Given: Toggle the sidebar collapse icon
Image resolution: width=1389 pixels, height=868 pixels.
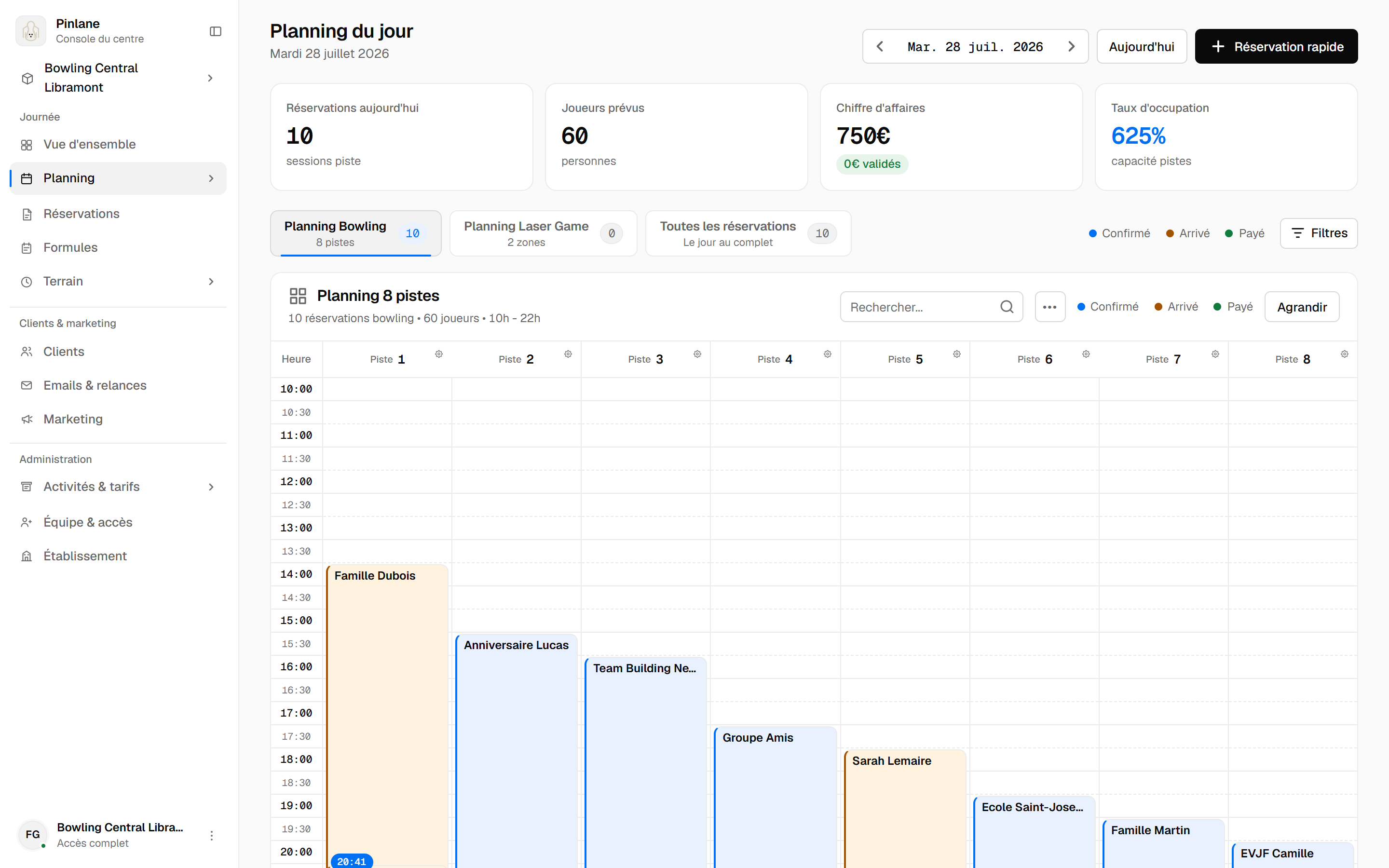Looking at the screenshot, I should tap(215, 31).
